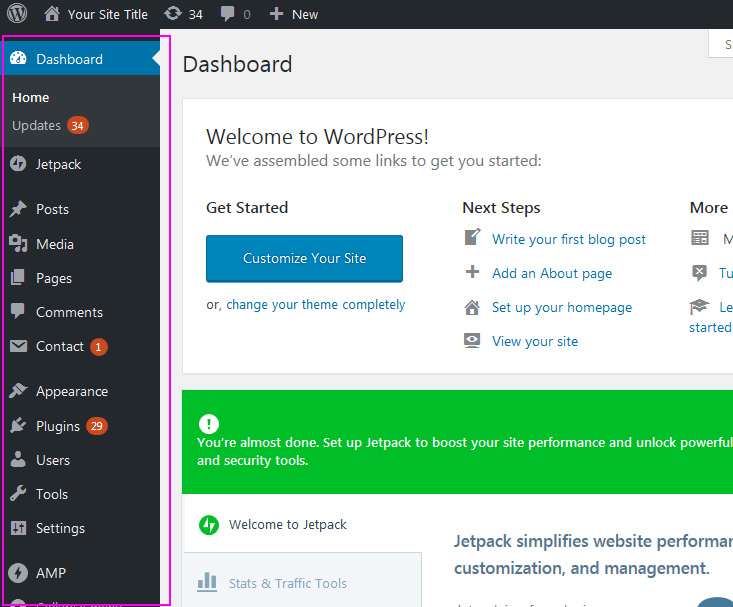Click the pencil icon beside Write your first blog post
The height and width of the screenshot is (607, 733).
(x=472, y=238)
